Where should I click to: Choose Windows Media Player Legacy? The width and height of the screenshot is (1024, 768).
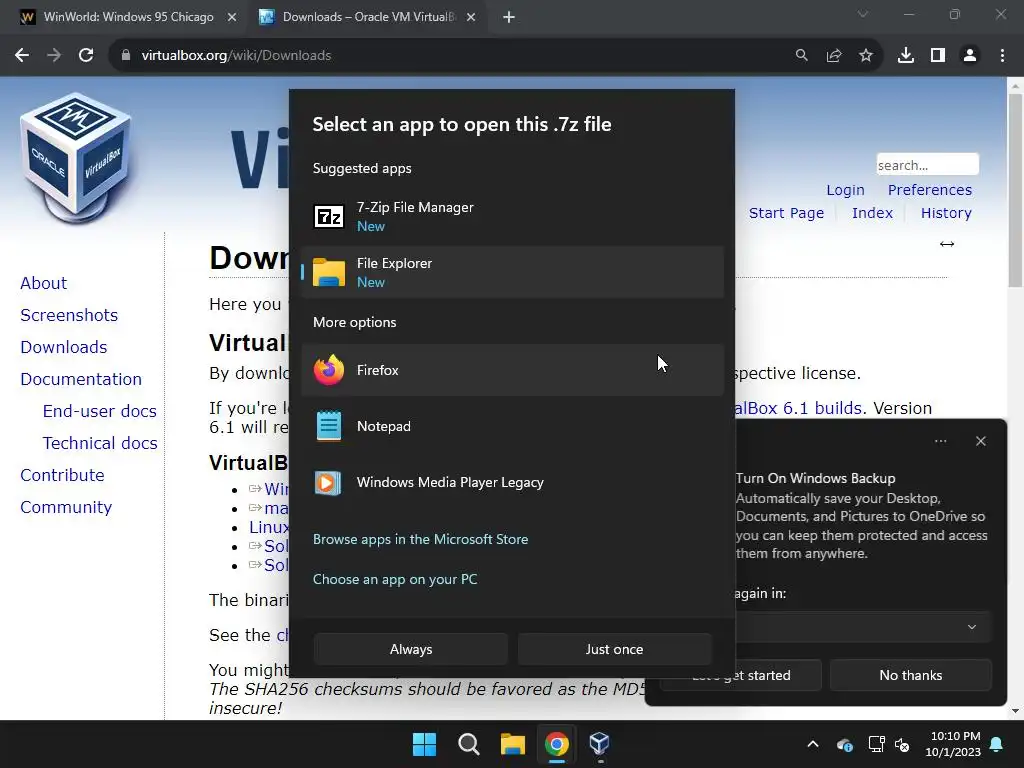click(x=513, y=483)
